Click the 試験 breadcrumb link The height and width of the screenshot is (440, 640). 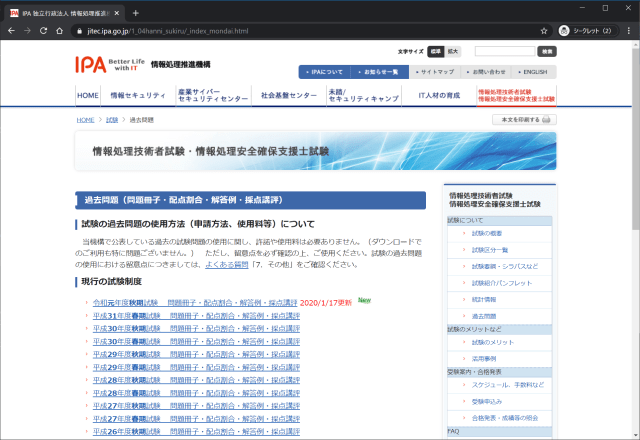point(112,120)
